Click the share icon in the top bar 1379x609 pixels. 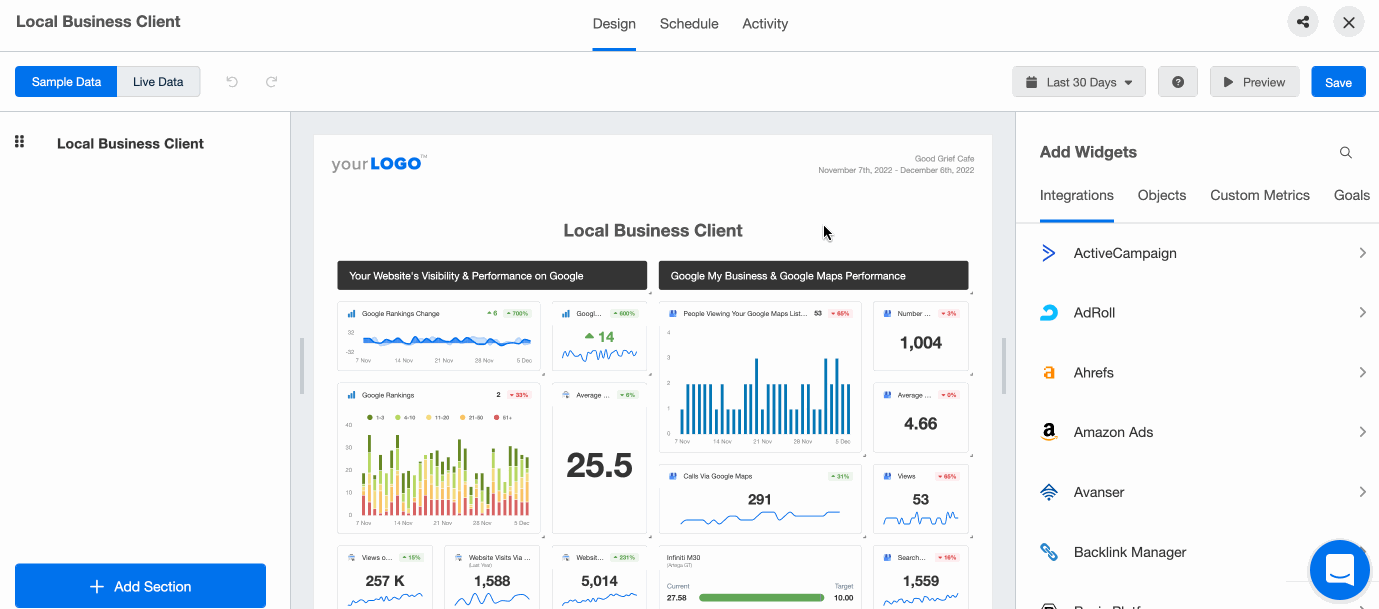tap(1302, 21)
